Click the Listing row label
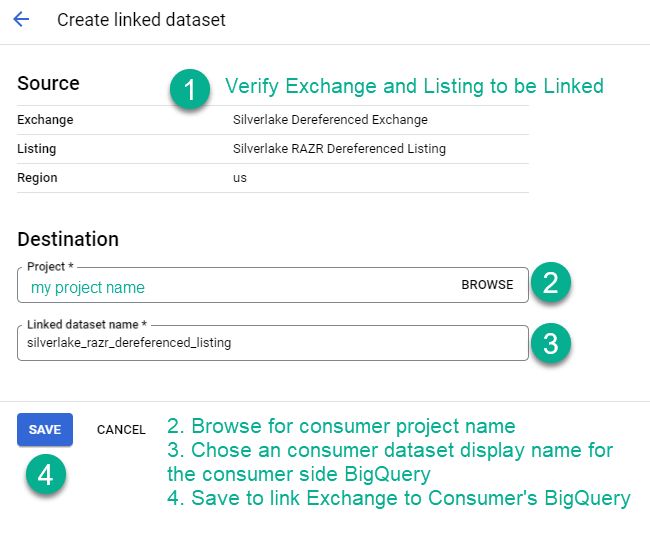This screenshot has width=650, height=542. click(x=37, y=149)
